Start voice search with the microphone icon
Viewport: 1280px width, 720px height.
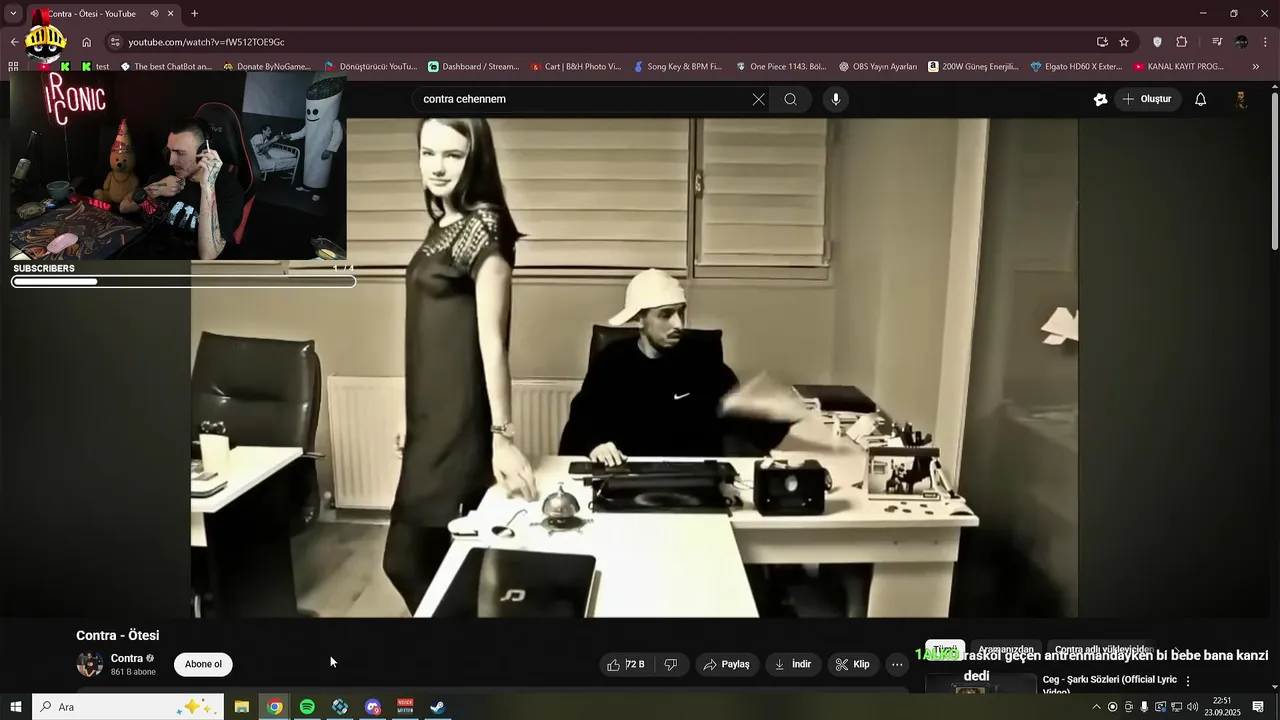(x=836, y=99)
